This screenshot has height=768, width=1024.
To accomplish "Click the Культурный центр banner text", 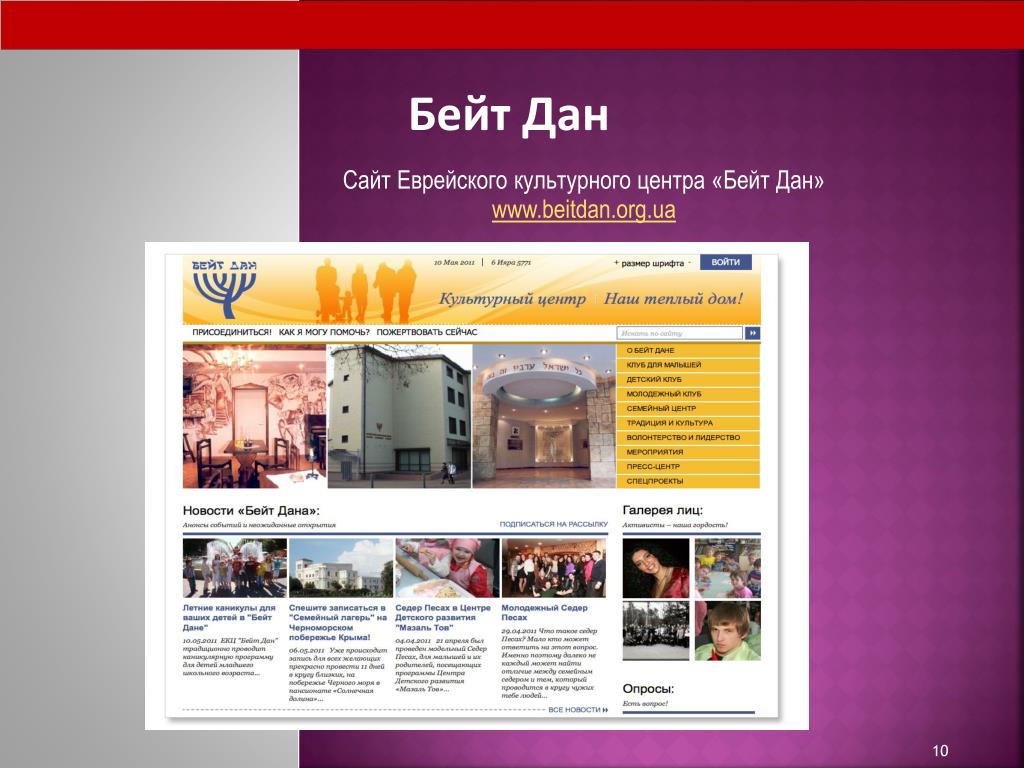I will 513,299.
